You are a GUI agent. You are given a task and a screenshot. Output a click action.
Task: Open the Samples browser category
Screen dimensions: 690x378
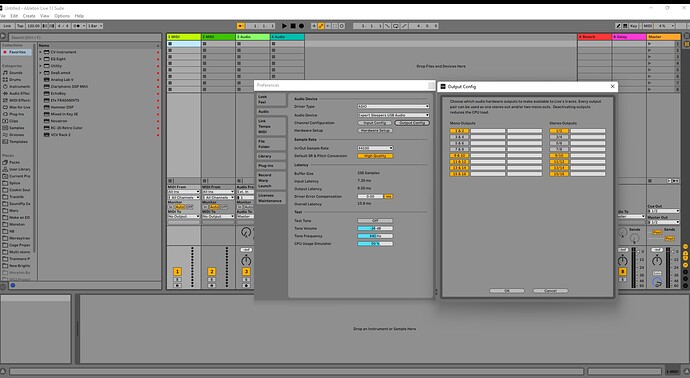(17, 128)
